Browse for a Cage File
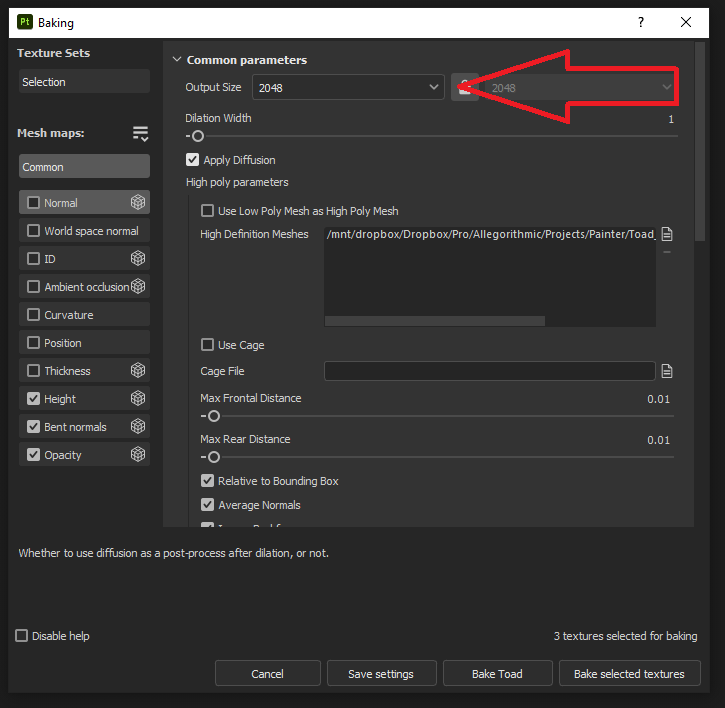The height and width of the screenshot is (708, 725). pos(667,371)
